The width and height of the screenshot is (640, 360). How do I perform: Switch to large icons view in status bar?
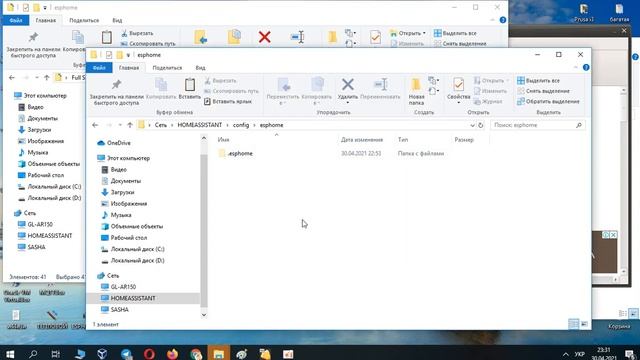pyautogui.click(x=584, y=324)
